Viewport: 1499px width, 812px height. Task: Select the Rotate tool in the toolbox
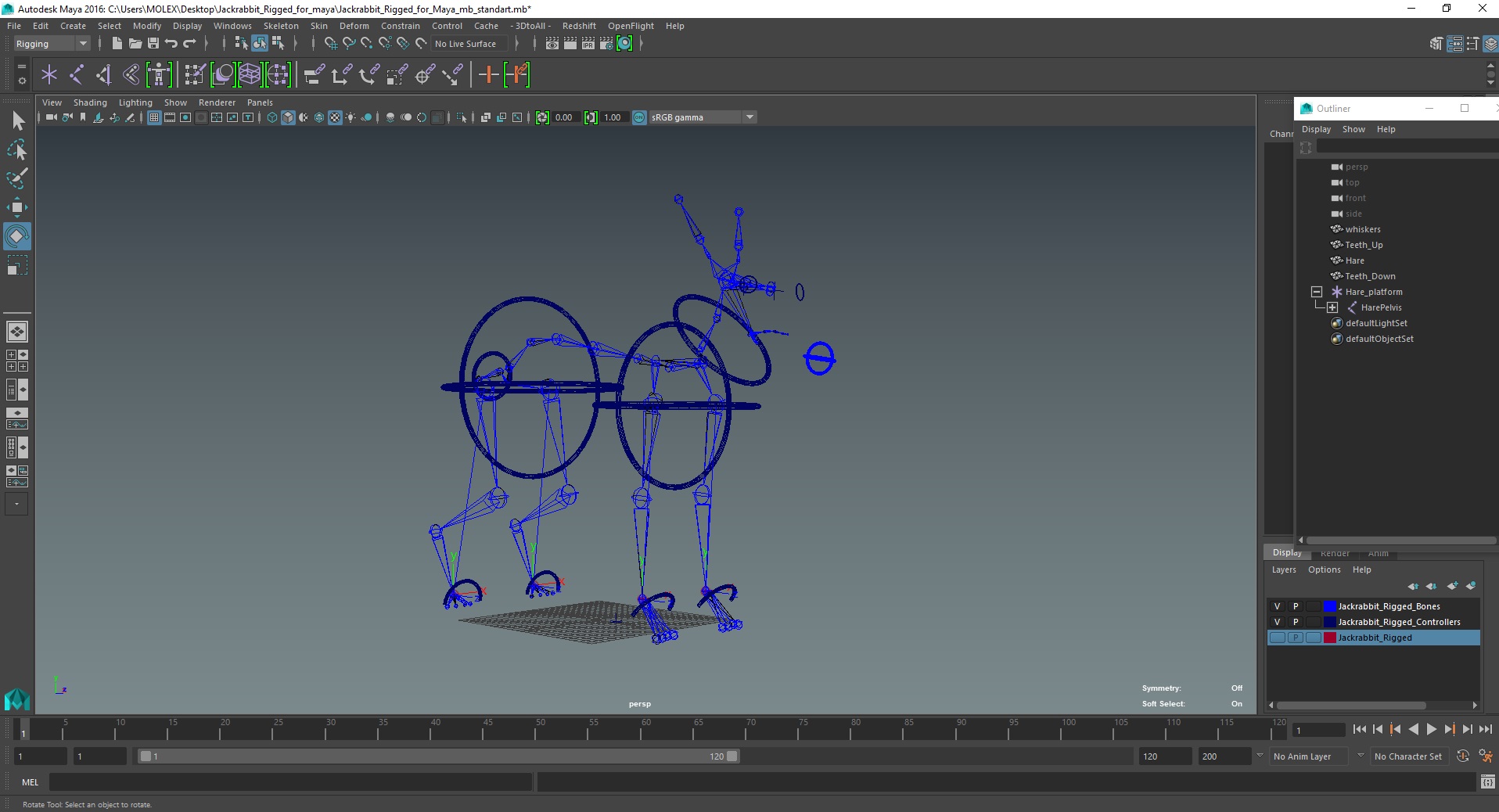[x=17, y=236]
